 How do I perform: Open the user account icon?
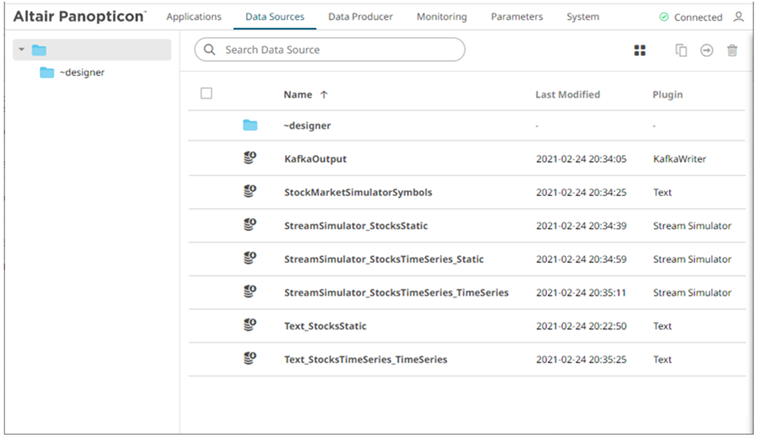(738, 17)
